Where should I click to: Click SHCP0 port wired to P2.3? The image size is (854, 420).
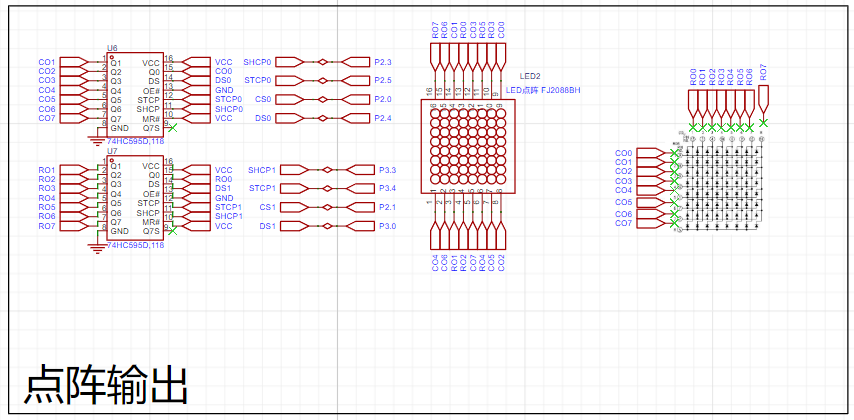pos(290,62)
